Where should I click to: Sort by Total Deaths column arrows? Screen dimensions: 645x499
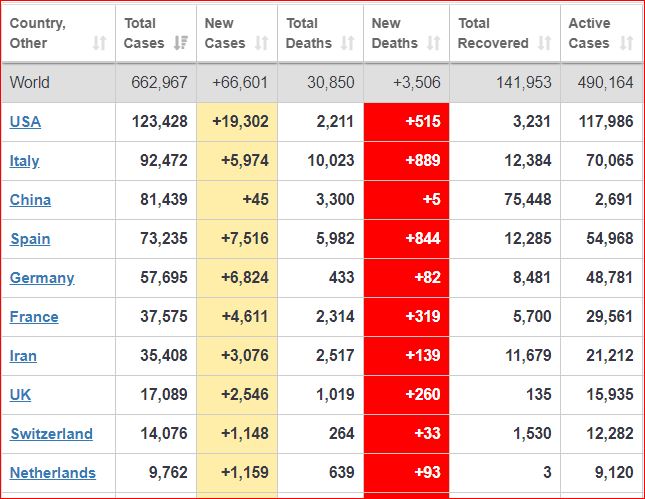[348, 43]
